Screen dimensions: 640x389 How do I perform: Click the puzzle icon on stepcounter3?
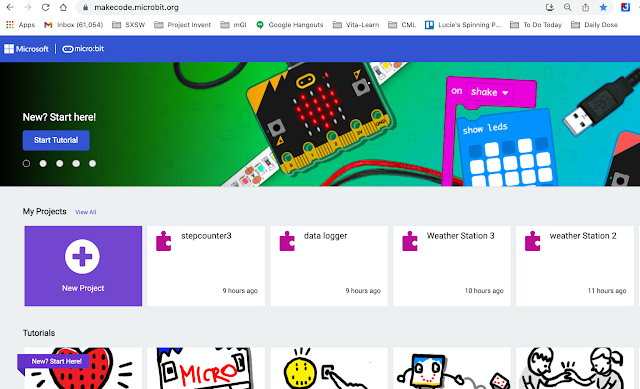[164, 241]
